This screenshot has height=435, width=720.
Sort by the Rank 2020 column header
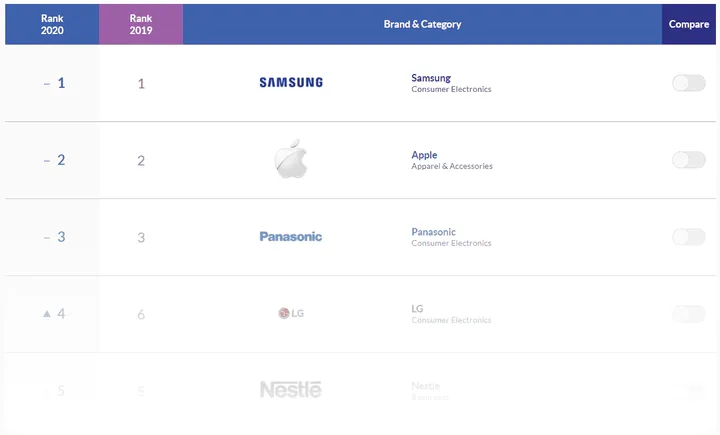click(x=52, y=24)
